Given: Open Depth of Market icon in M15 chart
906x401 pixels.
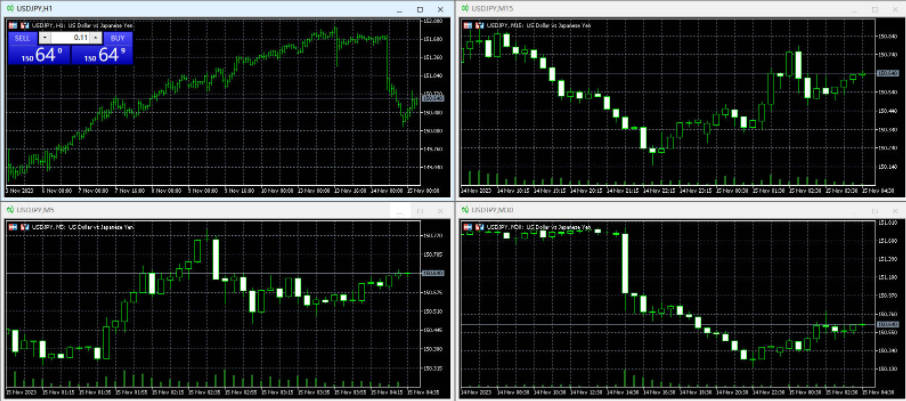Looking at the screenshot, I should [x=467, y=26].
